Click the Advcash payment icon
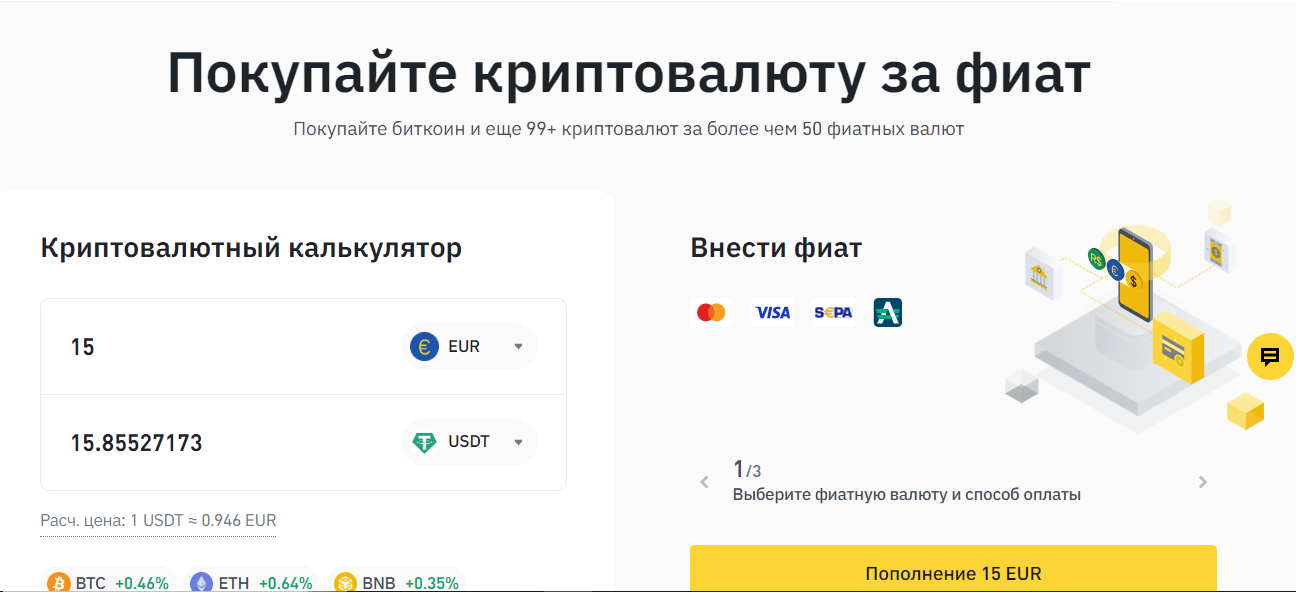1296x592 pixels. [x=888, y=312]
